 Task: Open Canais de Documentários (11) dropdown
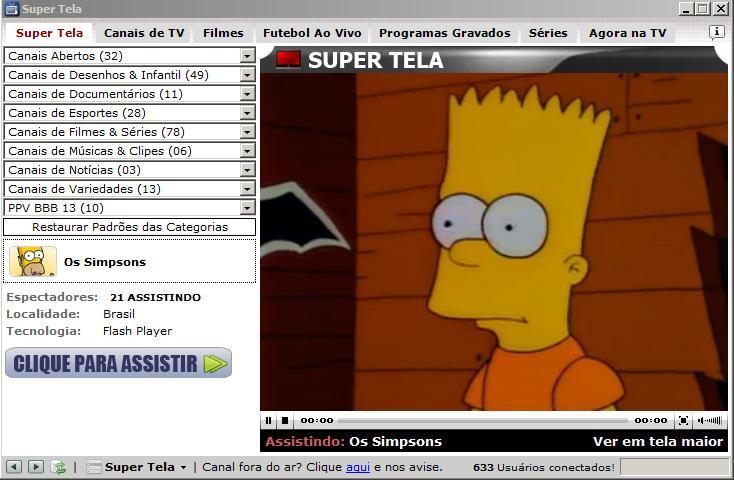tap(129, 94)
